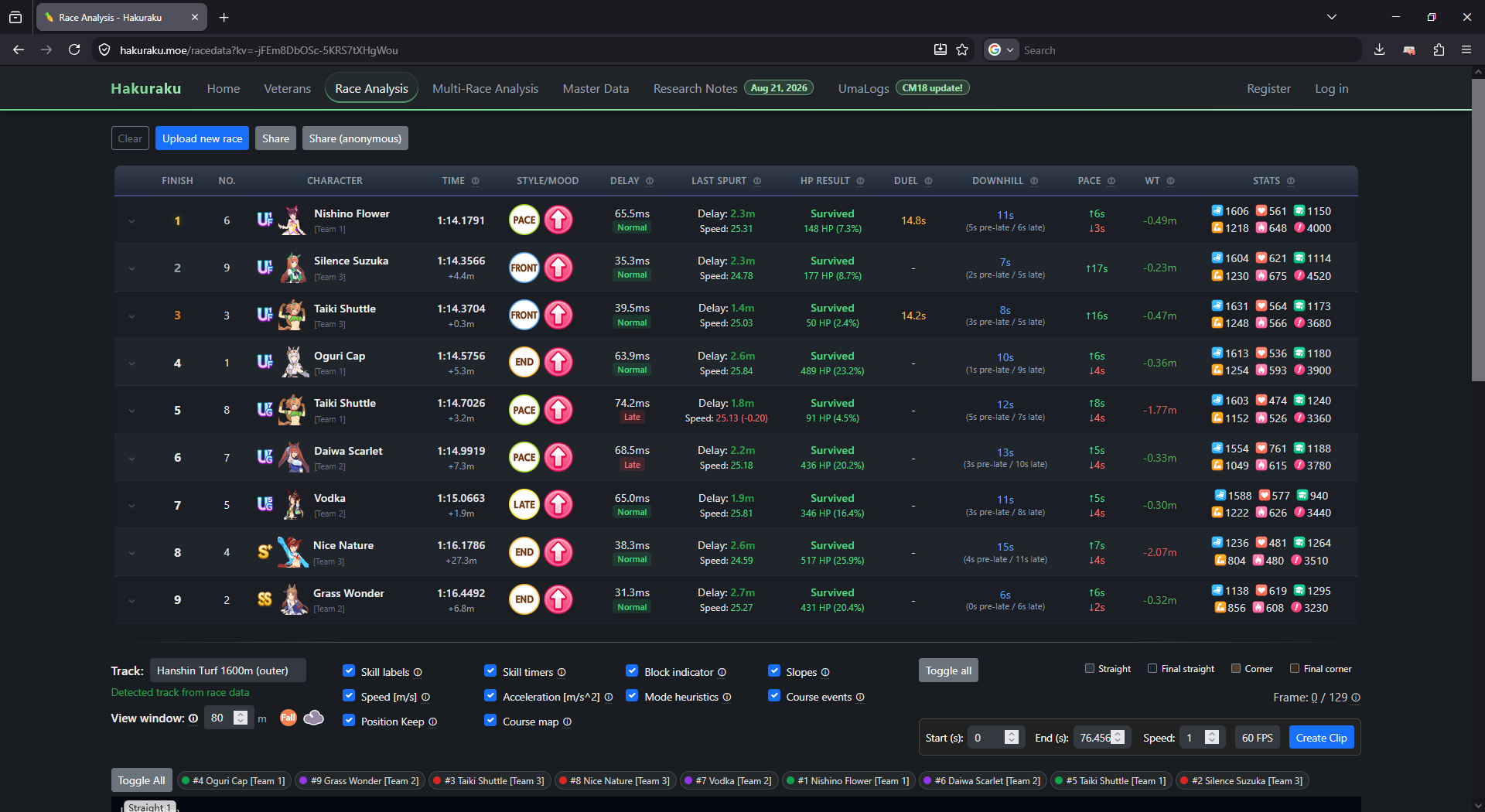Toggle the Skill timers checkbox

[x=490, y=671]
